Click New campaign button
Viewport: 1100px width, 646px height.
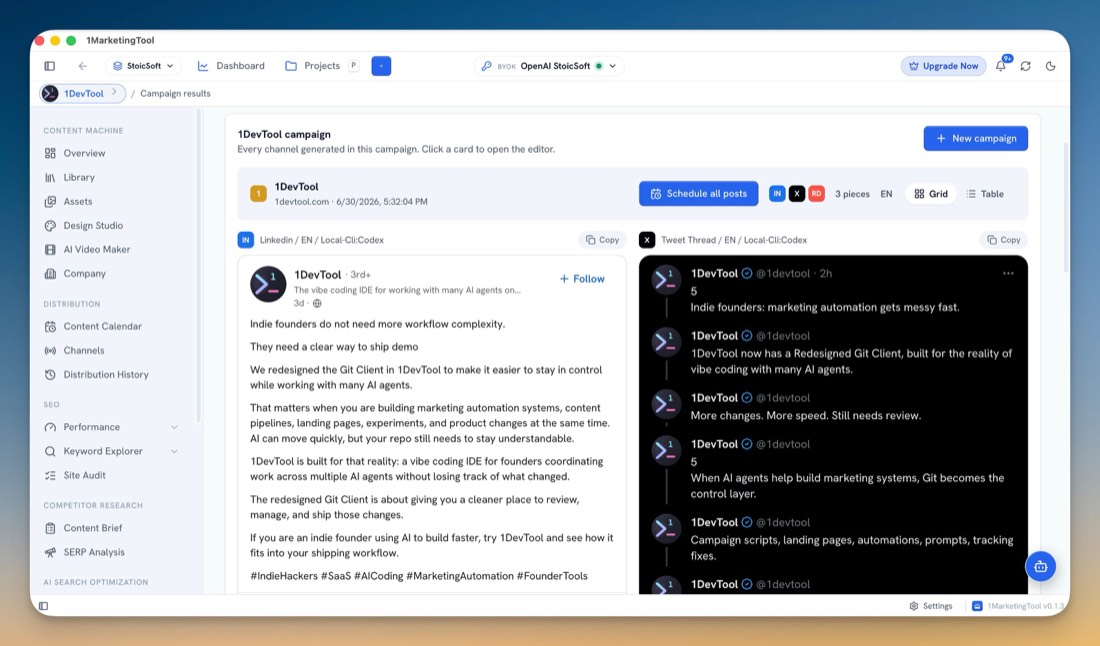tap(975, 138)
